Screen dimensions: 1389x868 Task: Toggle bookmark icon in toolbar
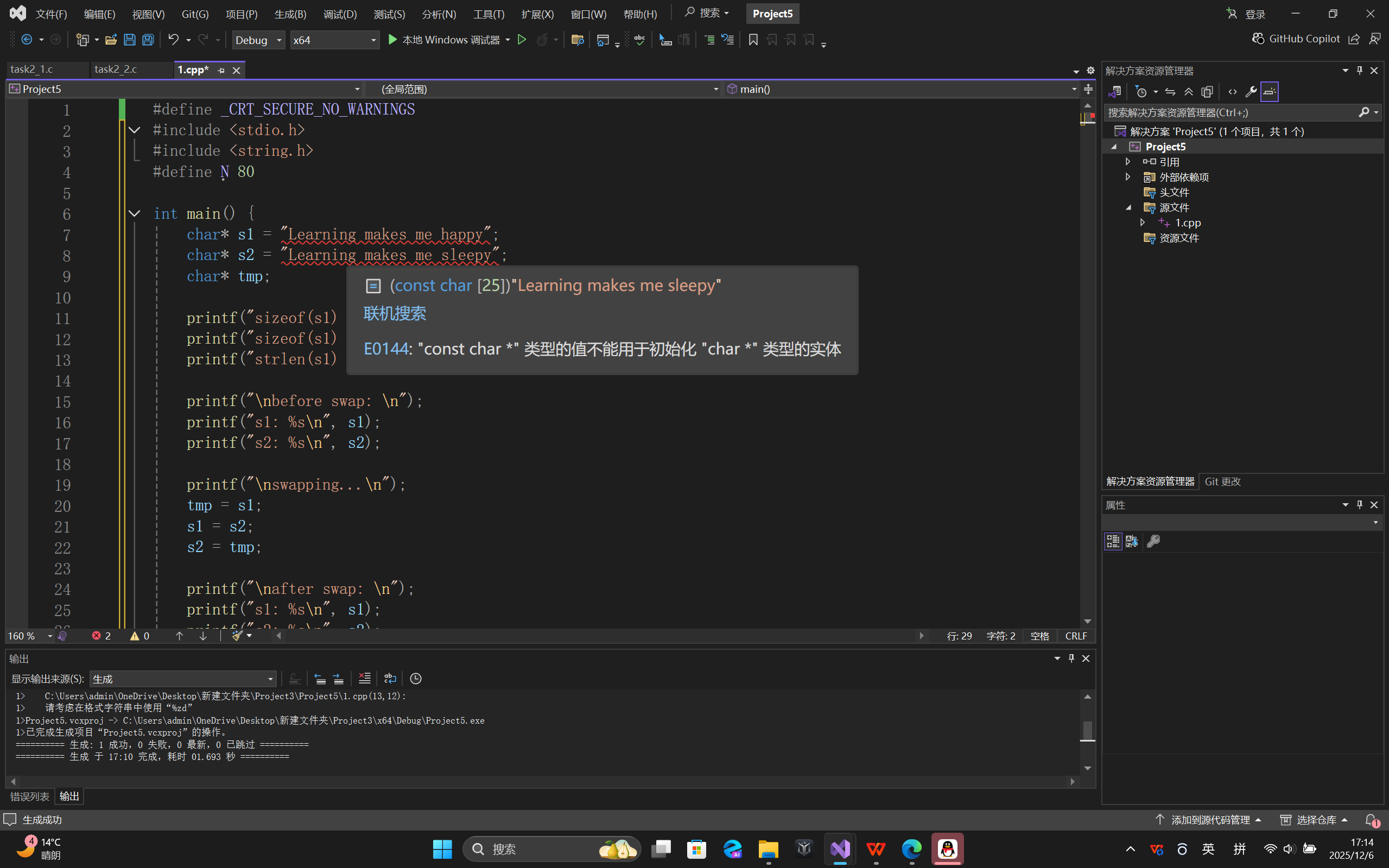coord(753,40)
